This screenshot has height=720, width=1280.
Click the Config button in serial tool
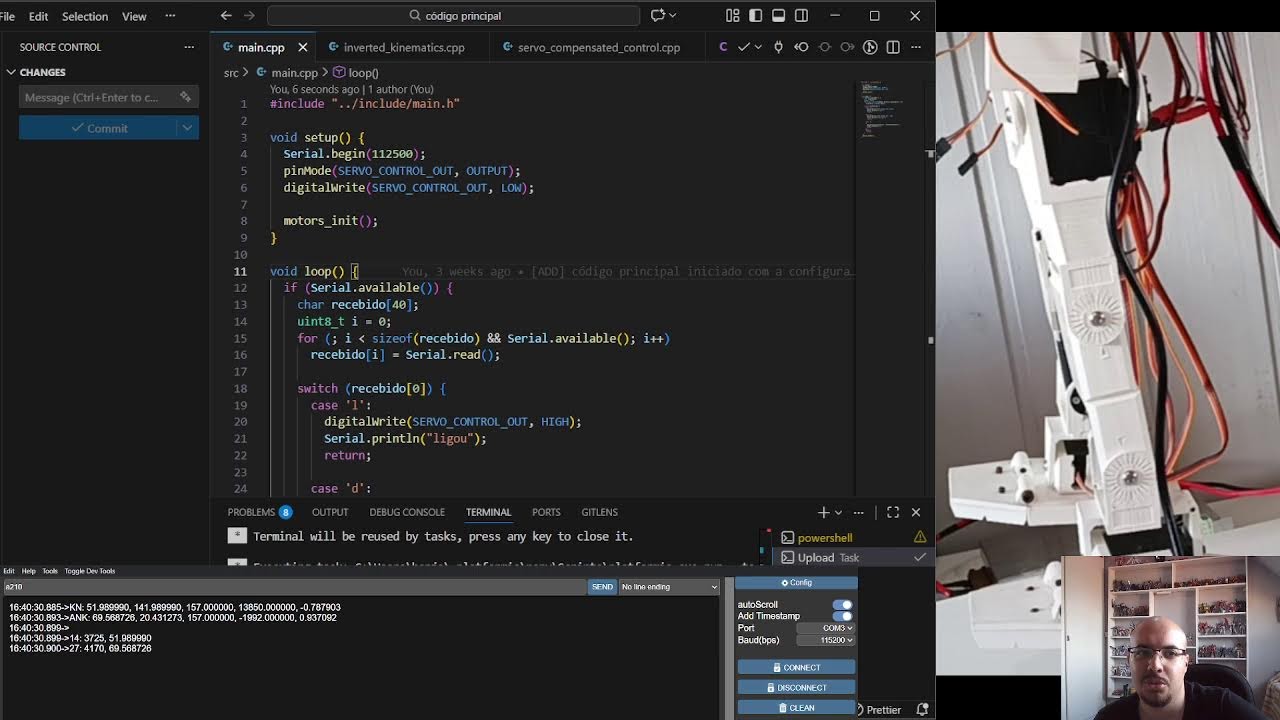pos(796,583)
